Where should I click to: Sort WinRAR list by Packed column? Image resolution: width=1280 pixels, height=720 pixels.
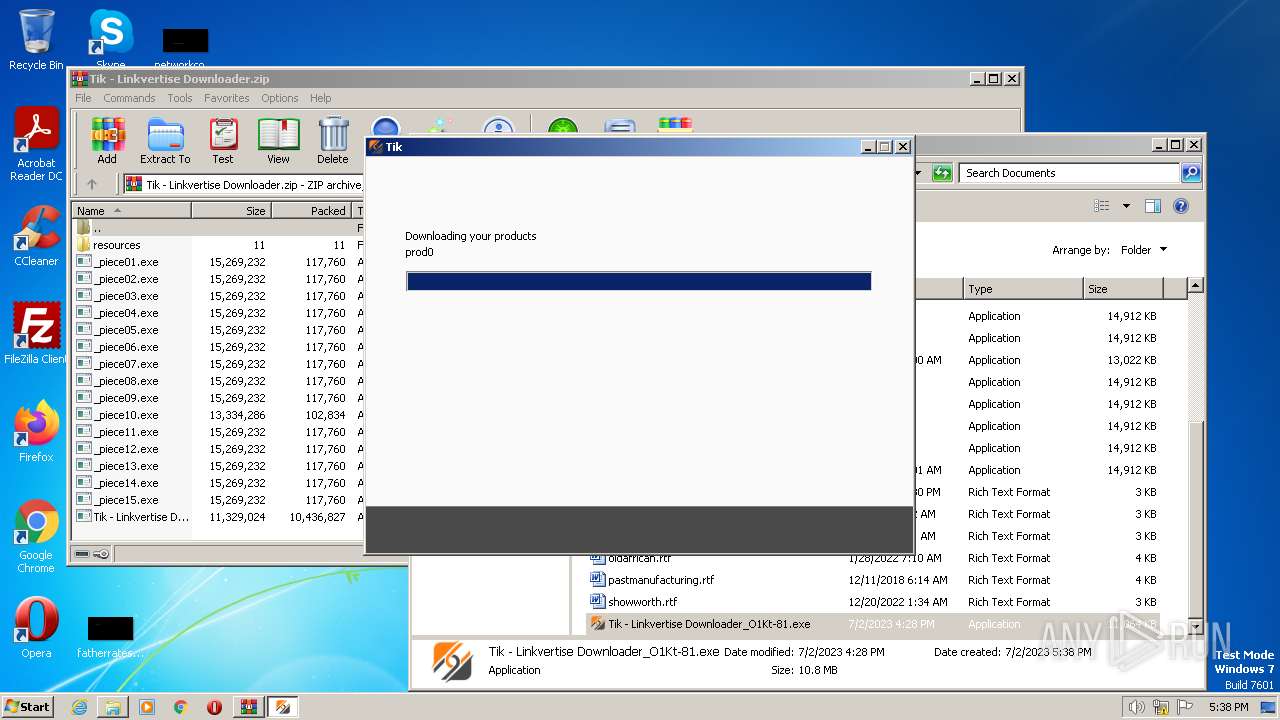pos(311,211)
